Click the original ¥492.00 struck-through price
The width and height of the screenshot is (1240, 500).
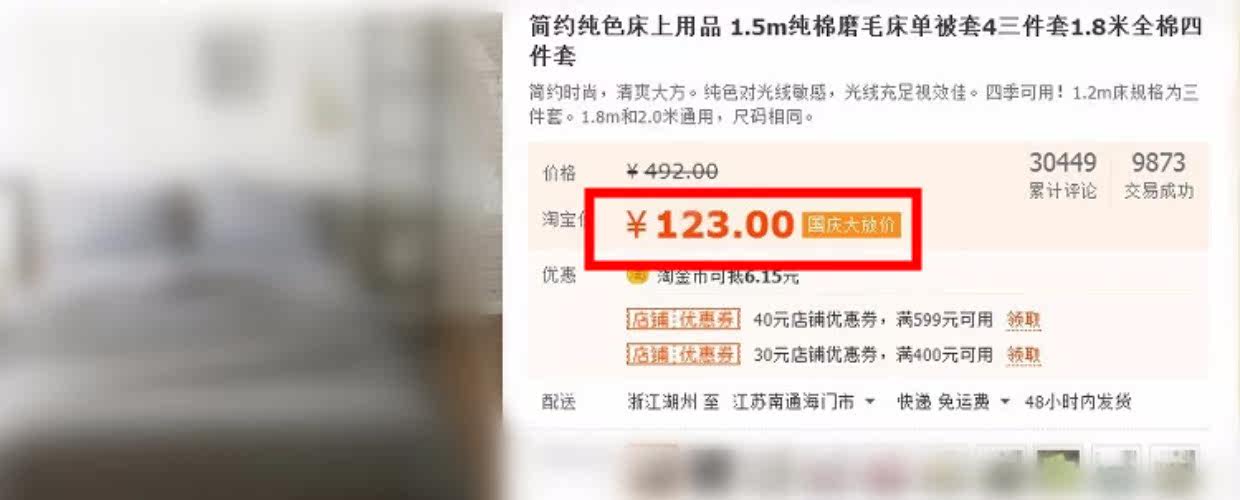coord(672,172)
